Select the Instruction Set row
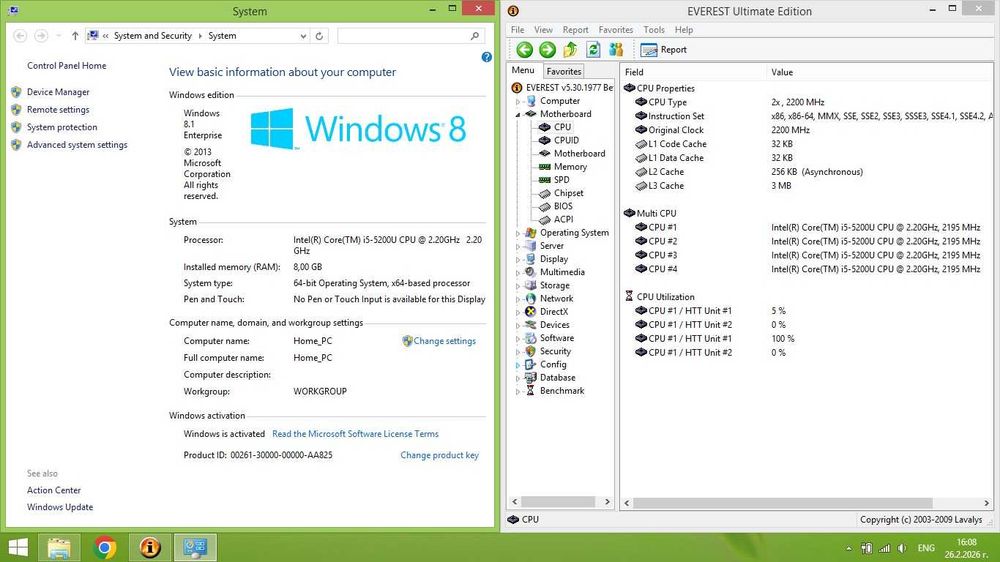The height and width of the screenshot is (562, 1000). pyautogui.click(x=807, y=116)
